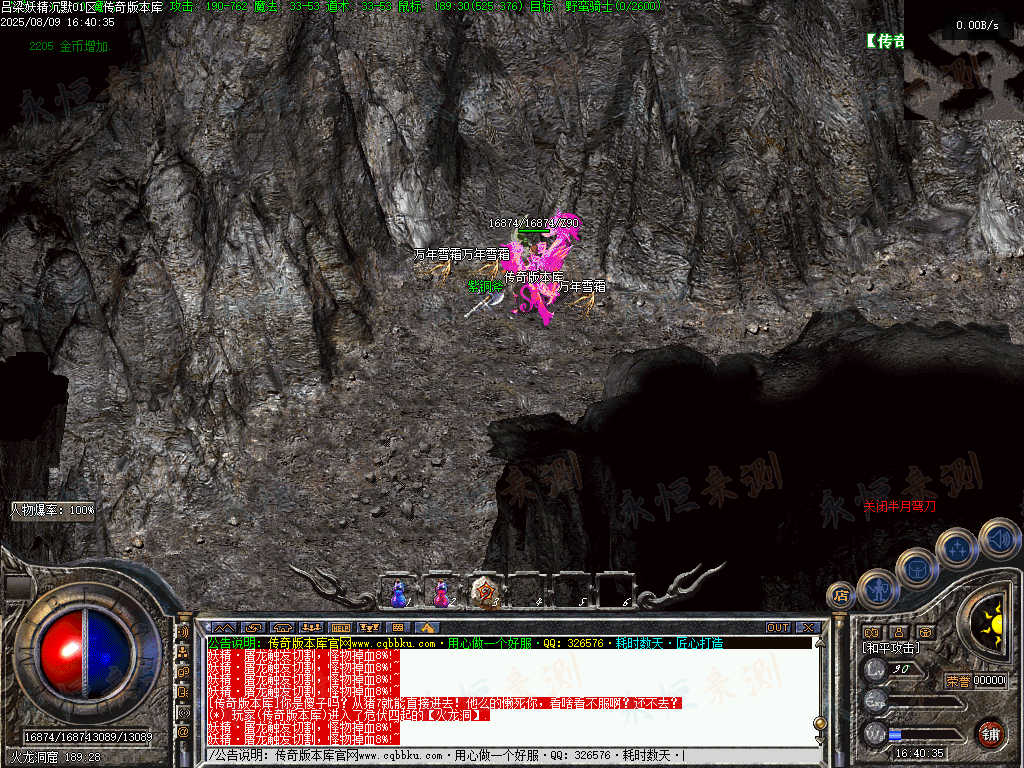Screen dimensions: 1024x768
Task: Select empty belt slot 6
Action: tap(615, 592)
